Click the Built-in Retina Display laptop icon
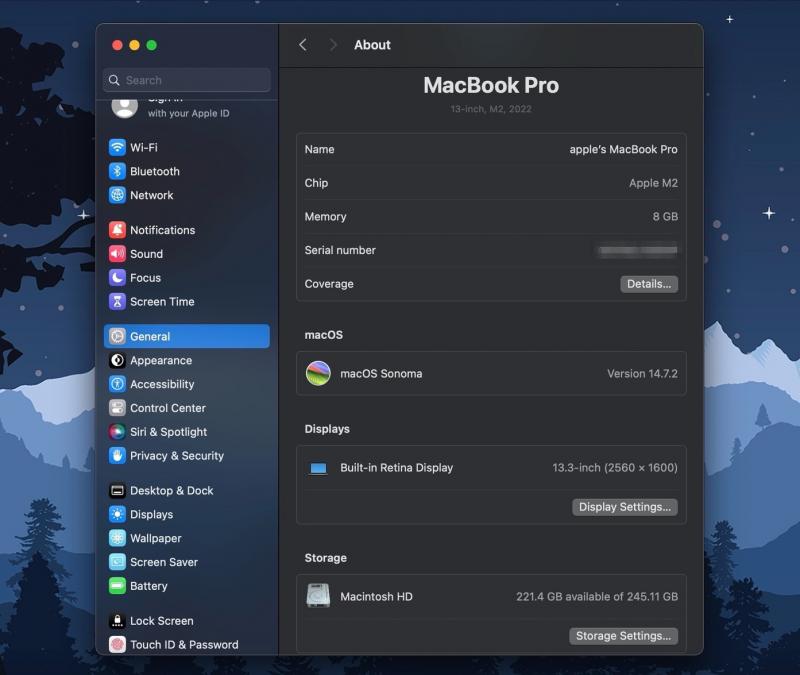The height and width of the screenshot is (675, 800). click(x=318, y=468)
